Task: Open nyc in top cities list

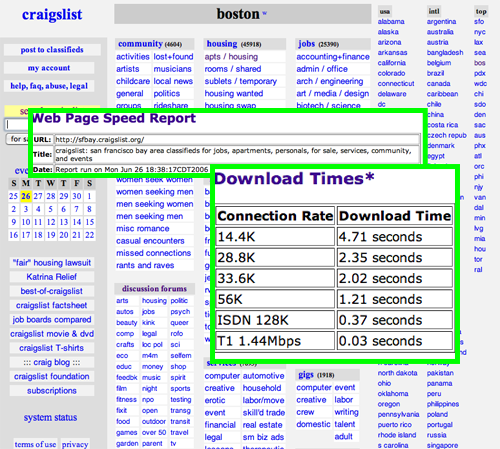Action: 480,32
